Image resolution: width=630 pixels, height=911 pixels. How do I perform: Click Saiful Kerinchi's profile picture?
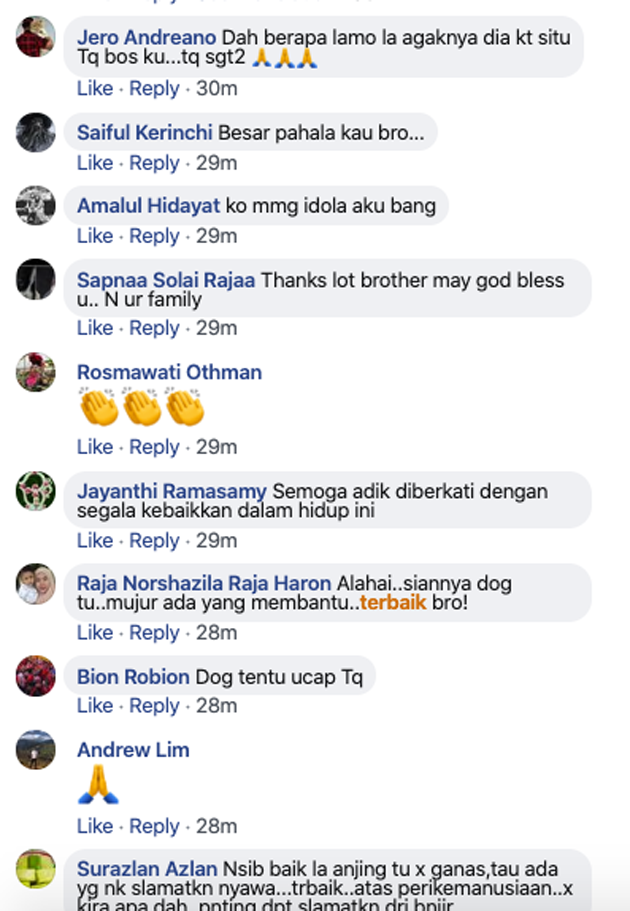tap(36, 132)
